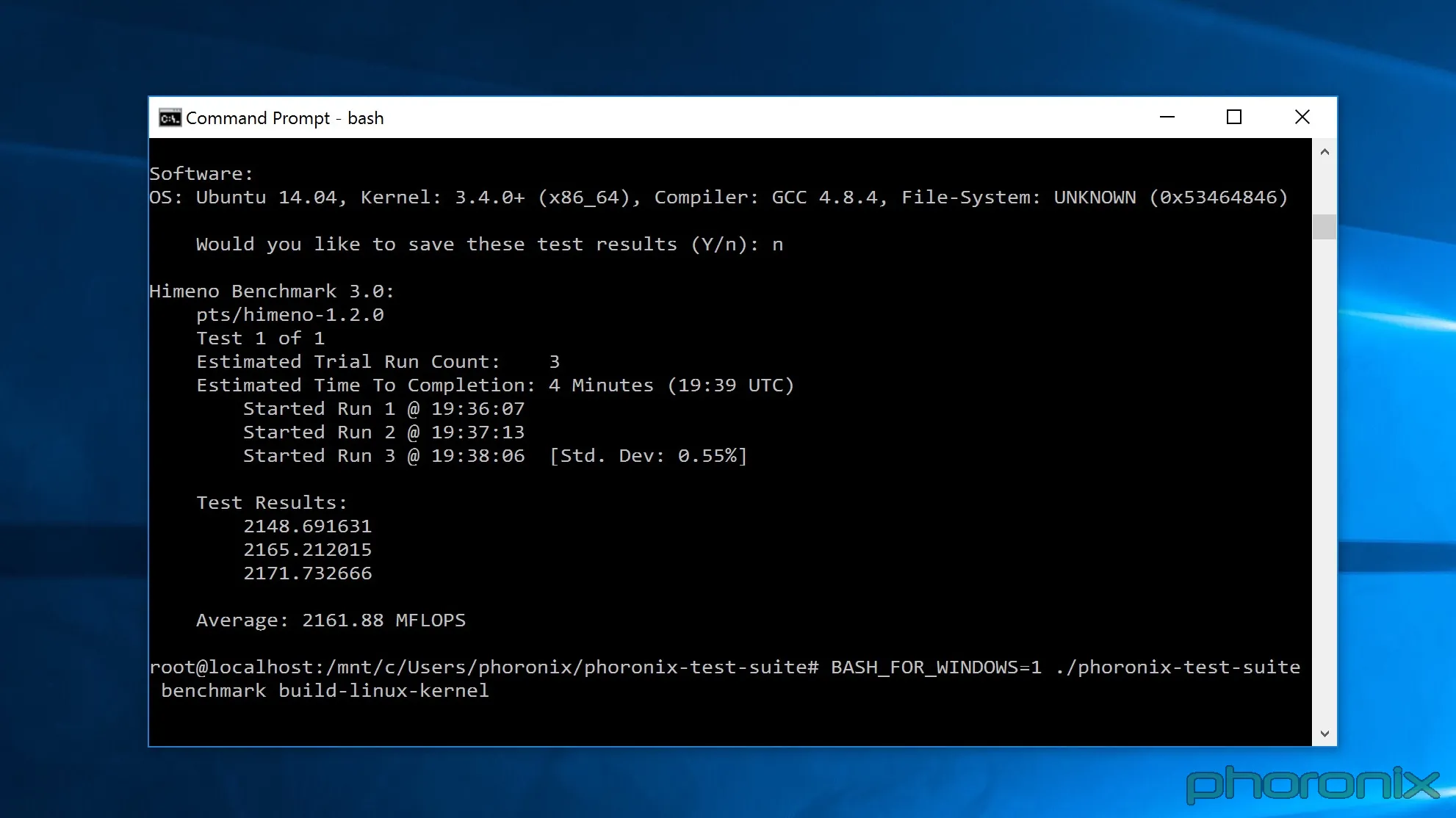Click 'Started Run 2 @ 19:37:13'
This screenshot has width=1456, height=818.
(384, 432)
